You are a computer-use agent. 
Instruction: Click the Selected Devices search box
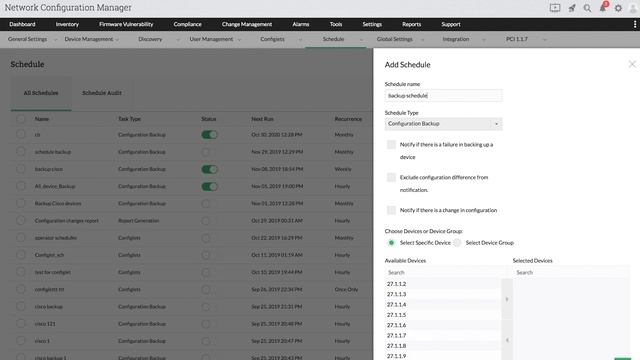point(571,272)
